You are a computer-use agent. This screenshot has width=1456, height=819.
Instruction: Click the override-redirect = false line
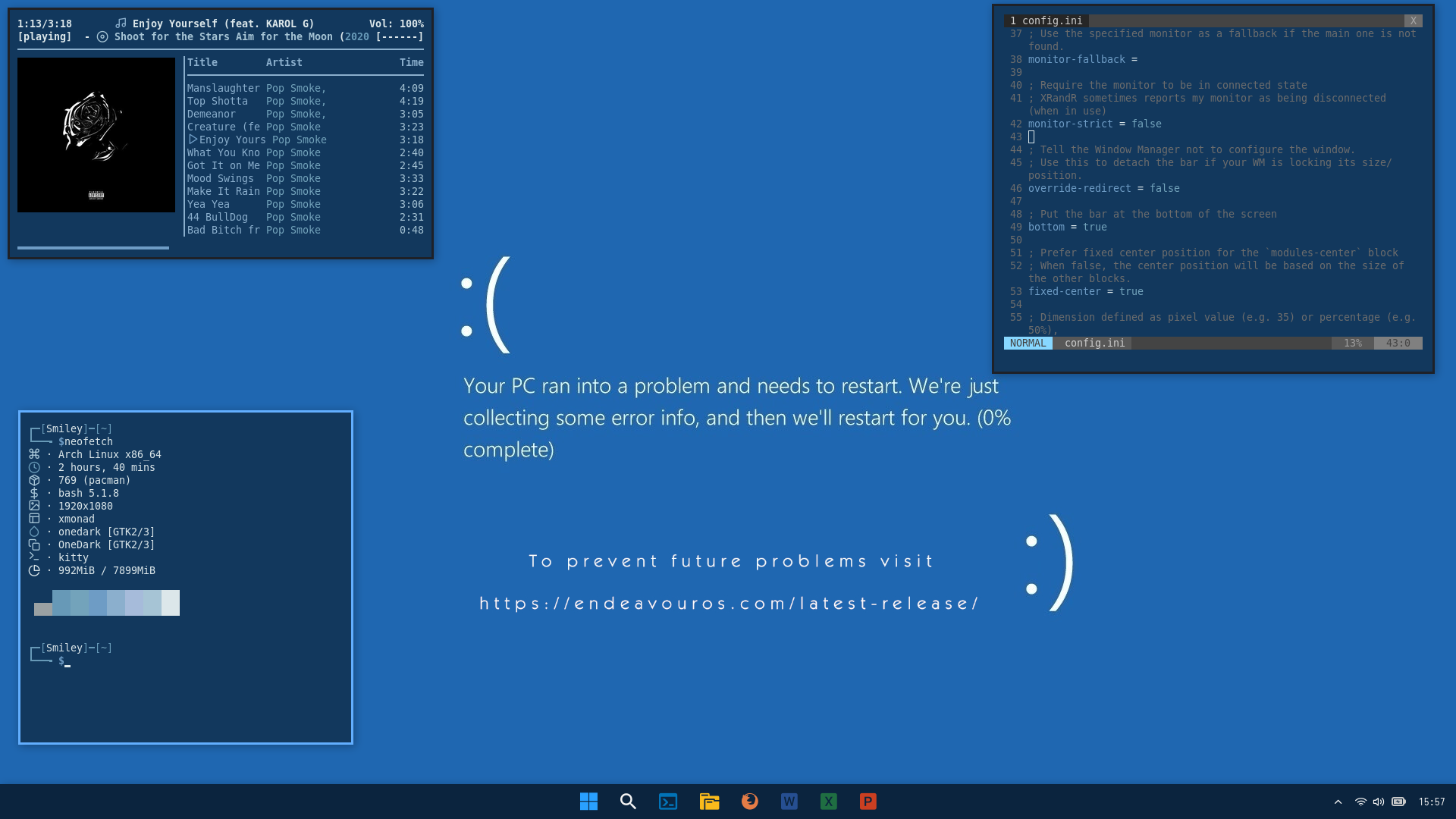(x=1104, y=189)
